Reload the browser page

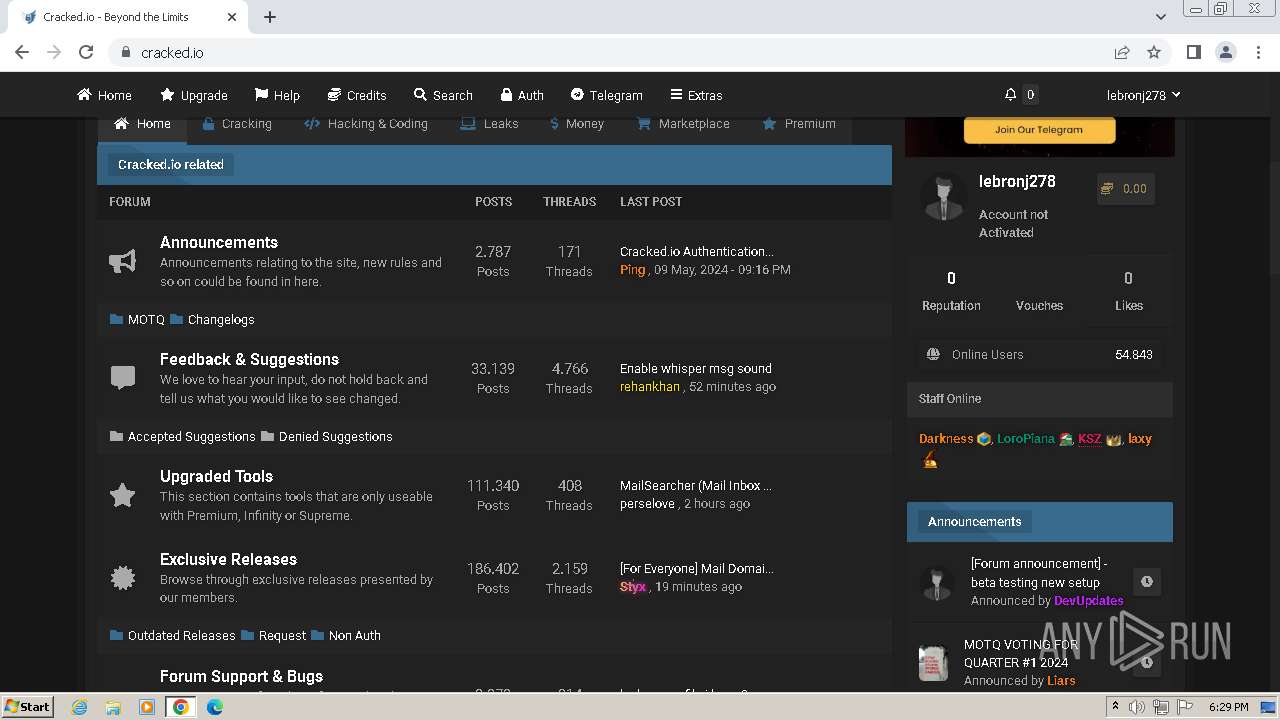coord(86,52)
